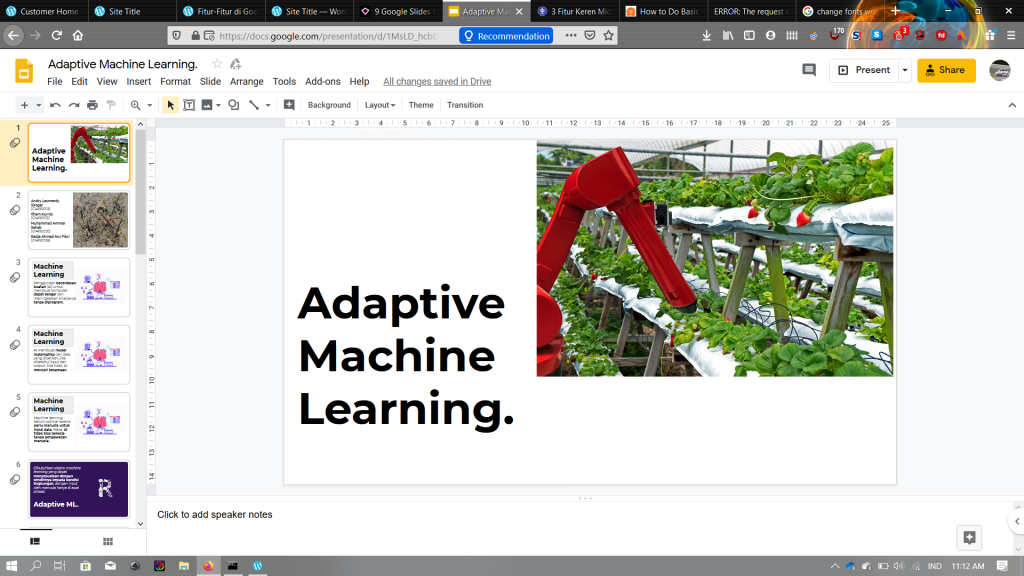The image size is (1024, 576).
Task: Click the redo arrow in toolbar
Action: point(73,105)
